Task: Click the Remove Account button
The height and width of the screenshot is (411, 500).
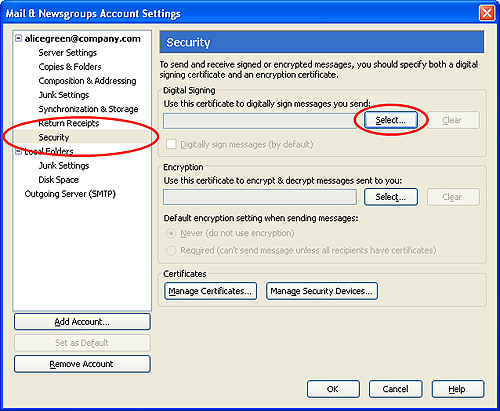Action: [x=82, y=364]
